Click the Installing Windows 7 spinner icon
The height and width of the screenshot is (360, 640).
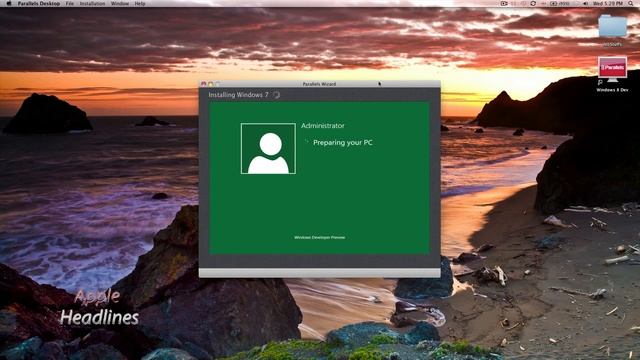pyautogui.click(x=277, y=95)
